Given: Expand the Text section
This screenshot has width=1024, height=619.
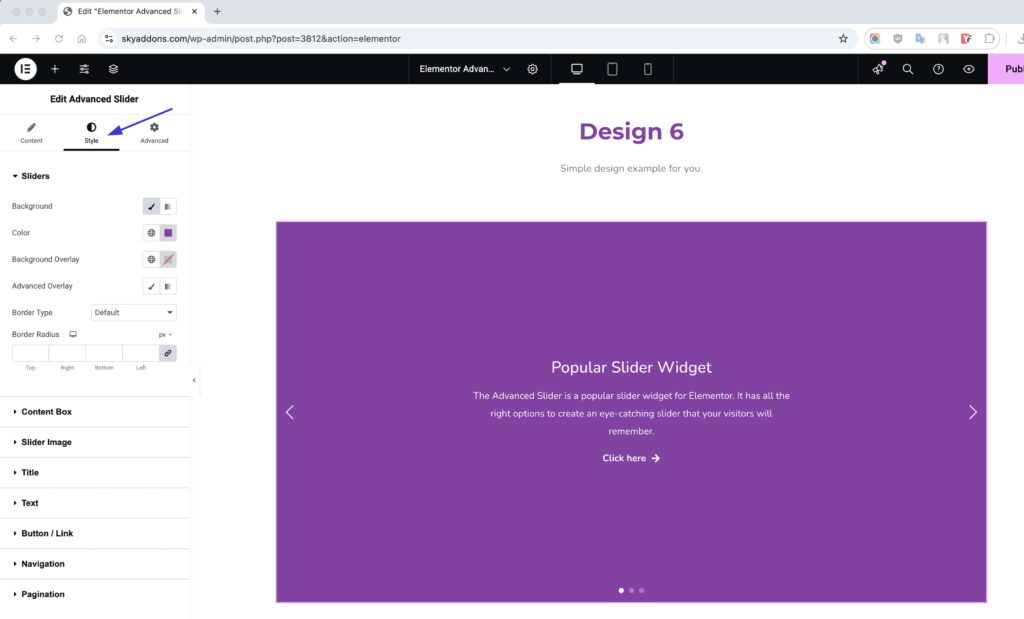Looking at the screenshot, I should [x=95, y=503].
